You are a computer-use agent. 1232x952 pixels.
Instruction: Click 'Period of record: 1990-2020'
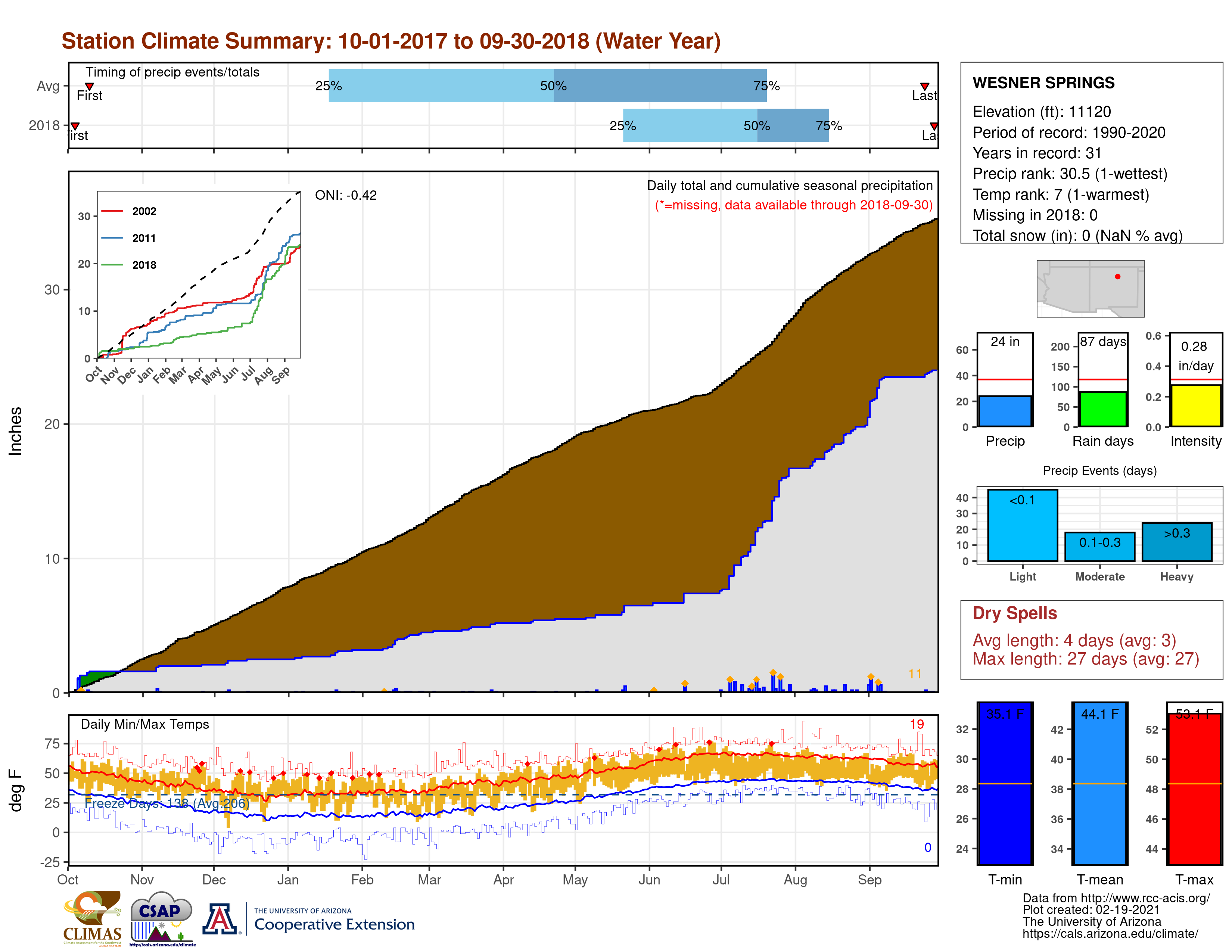[1069, 133]
